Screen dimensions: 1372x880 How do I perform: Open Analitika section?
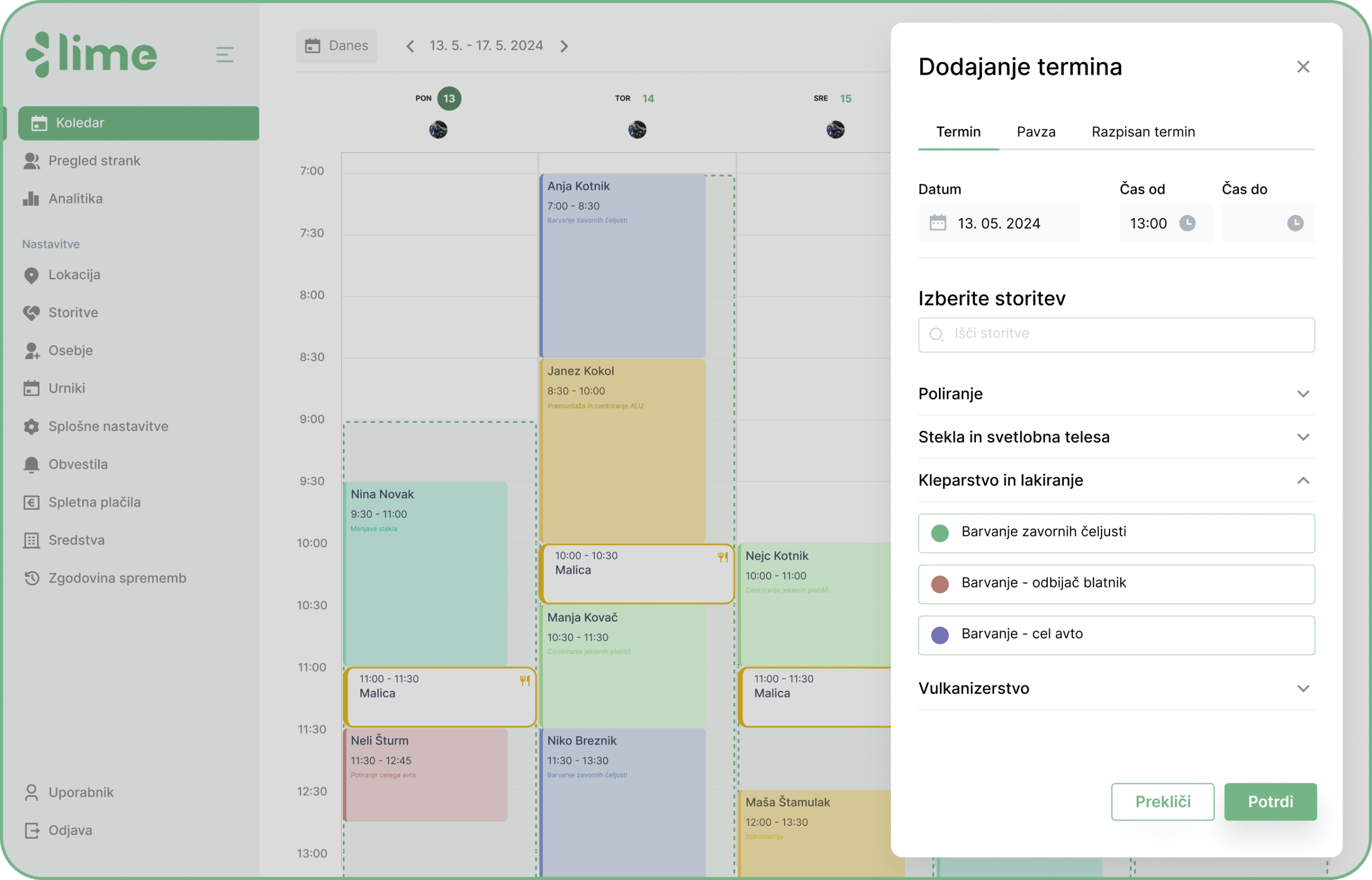click(63, 198)
